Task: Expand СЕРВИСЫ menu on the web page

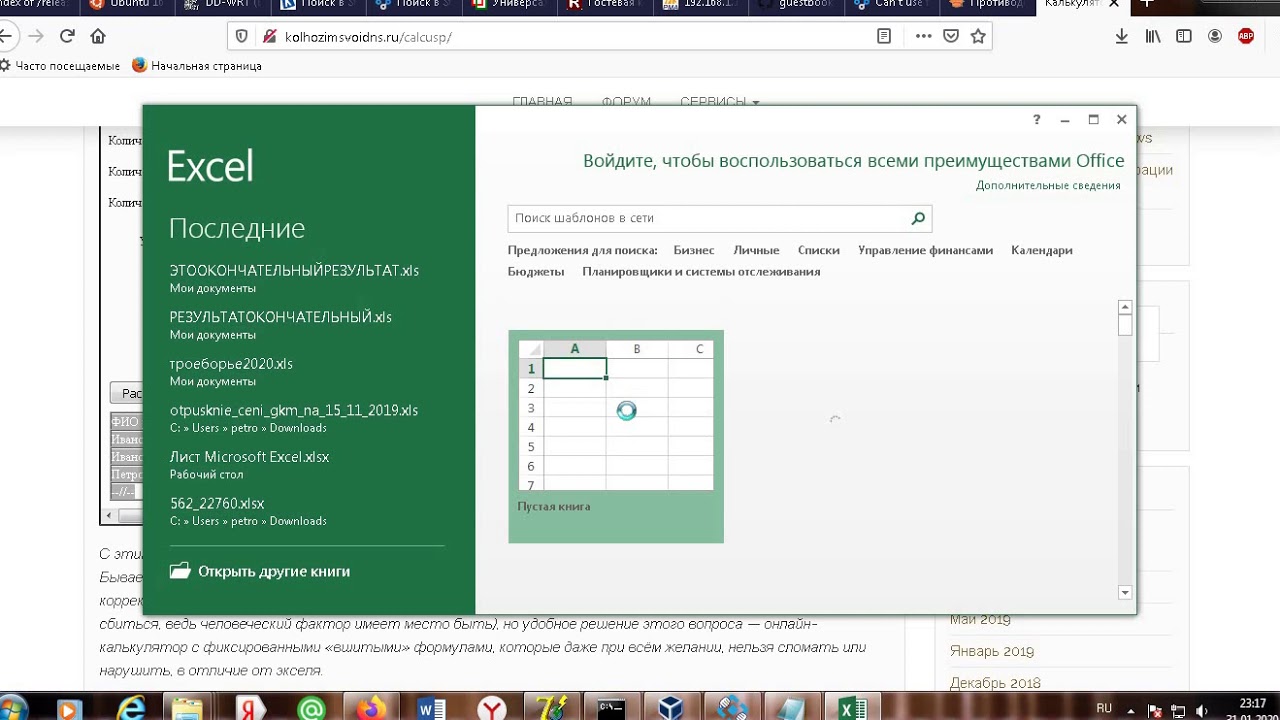Action: [x=720, y=102]
